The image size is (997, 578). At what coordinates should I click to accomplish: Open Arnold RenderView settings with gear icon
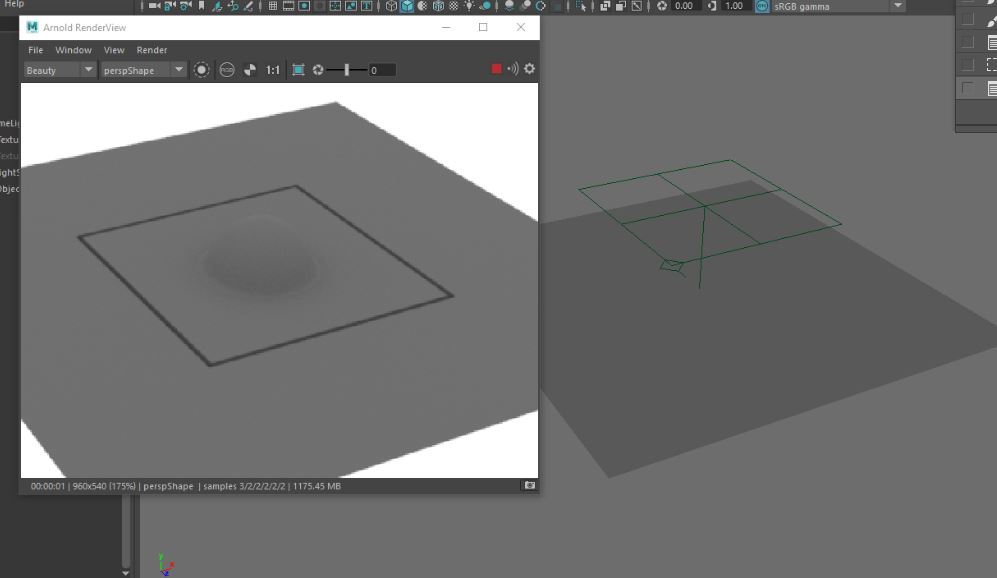click(528, 70)
